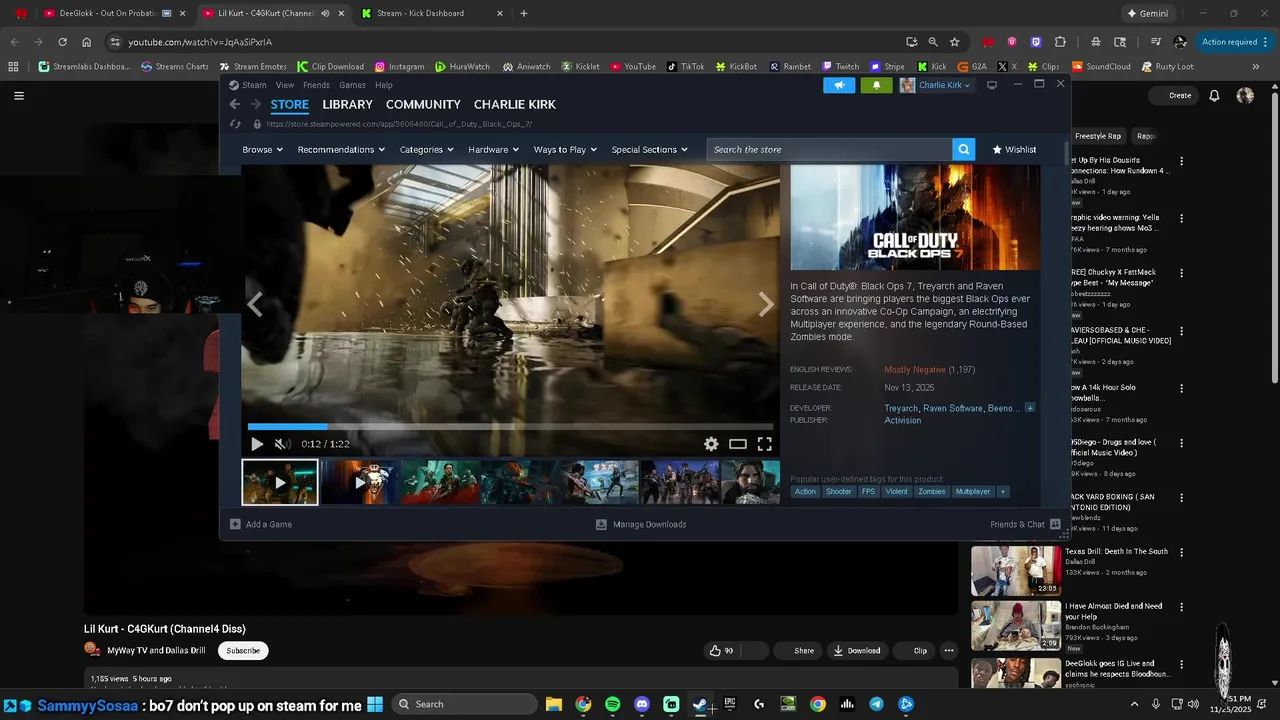Show next media with right arrow
The width and height of the screenshot is (1280, 720).
(766, 304)
